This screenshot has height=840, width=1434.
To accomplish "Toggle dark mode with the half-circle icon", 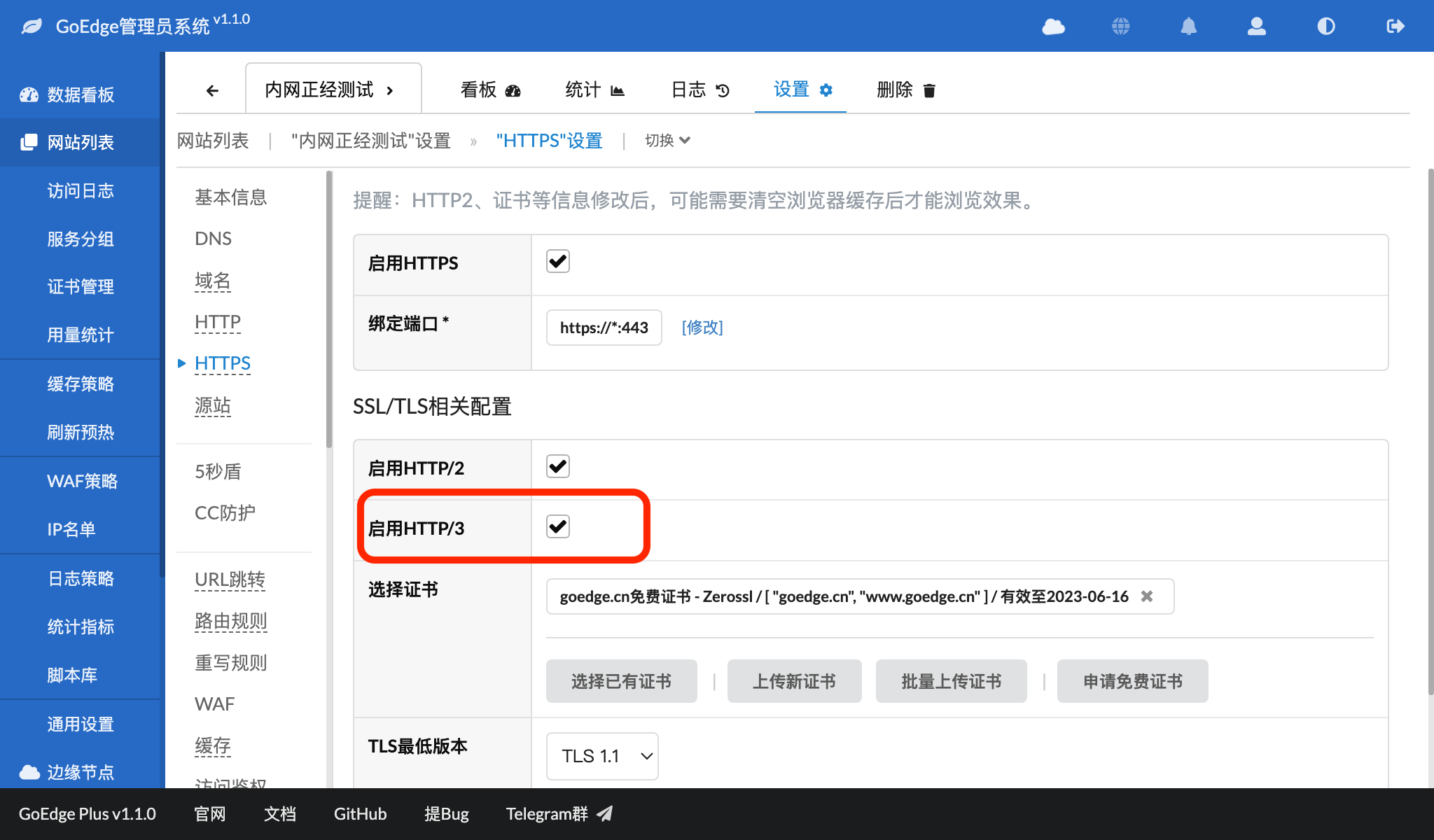I will [1325, 27].
